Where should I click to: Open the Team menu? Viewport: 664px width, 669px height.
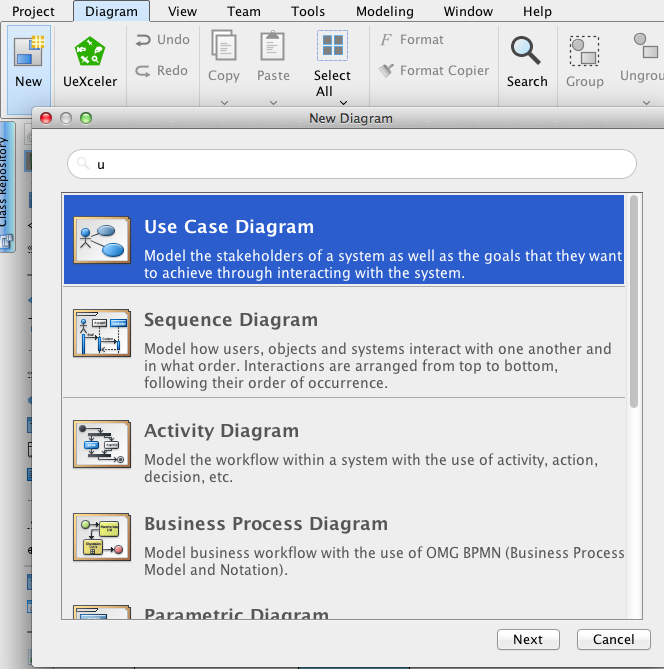pyautogui.click(x=243, y=12)
